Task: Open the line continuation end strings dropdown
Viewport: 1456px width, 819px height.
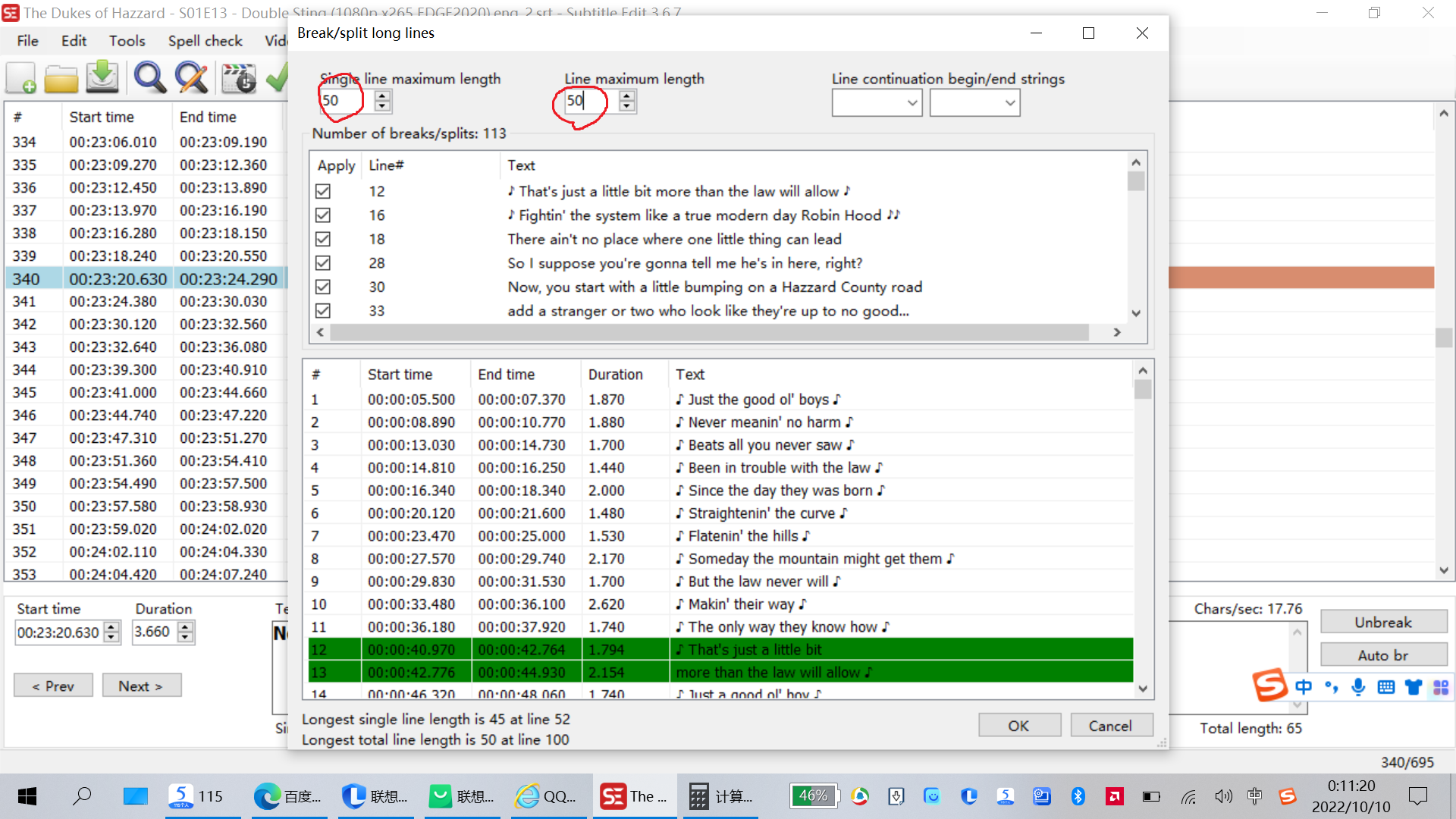Action: (1009, 102)
